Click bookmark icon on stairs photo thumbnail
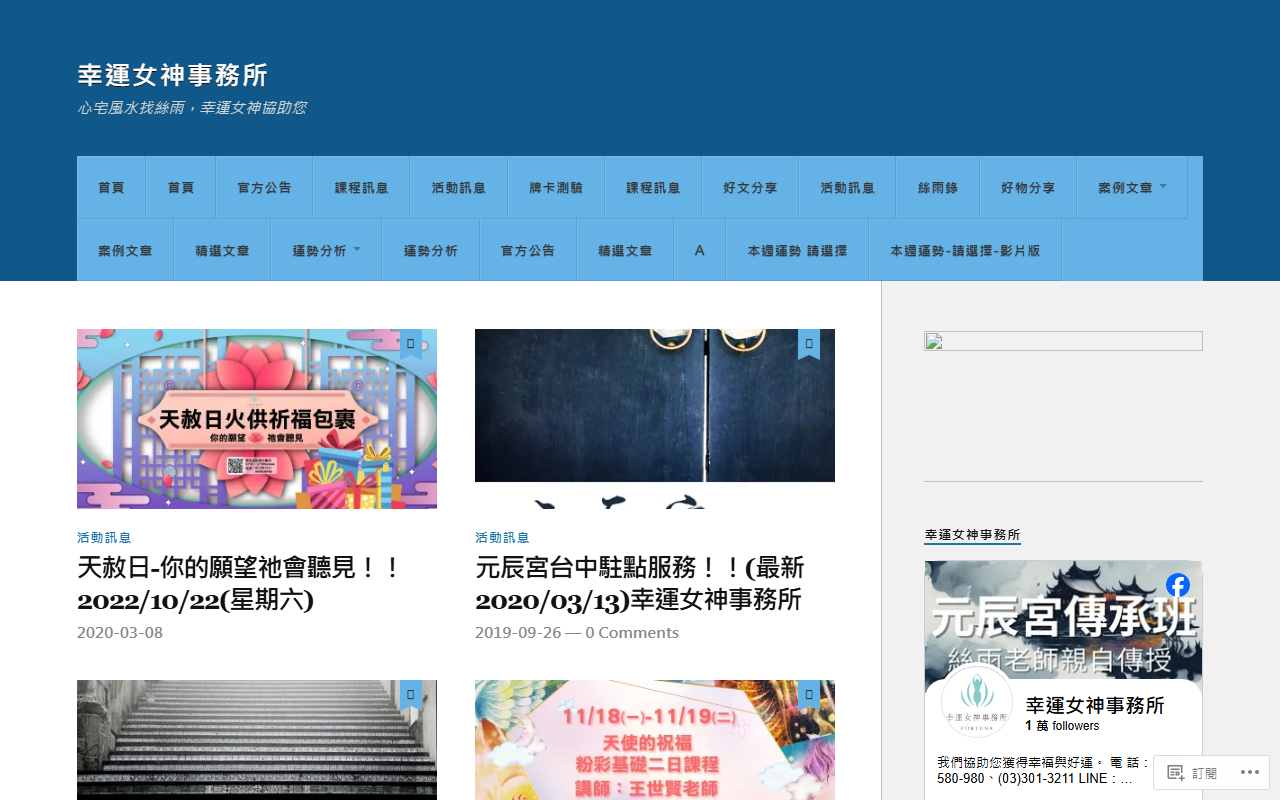 (x=411, y=695)
